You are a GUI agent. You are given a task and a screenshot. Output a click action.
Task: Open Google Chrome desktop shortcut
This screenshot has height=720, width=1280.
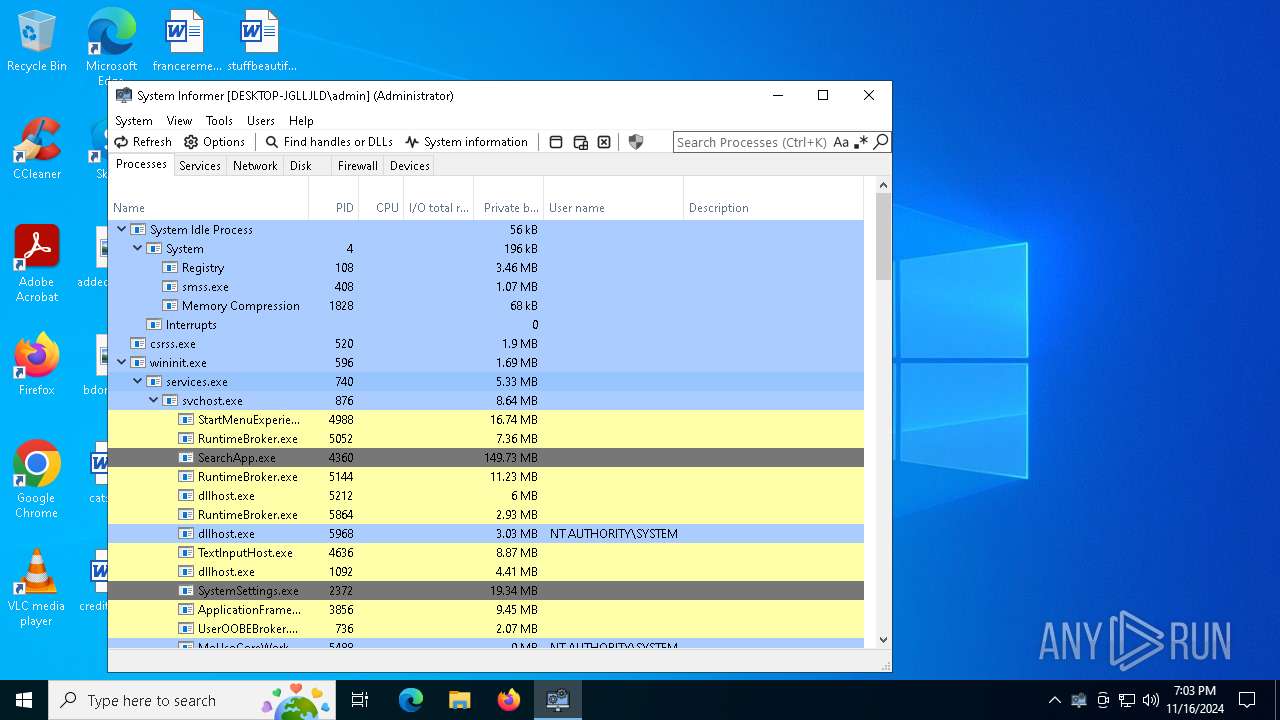(37, 480)
